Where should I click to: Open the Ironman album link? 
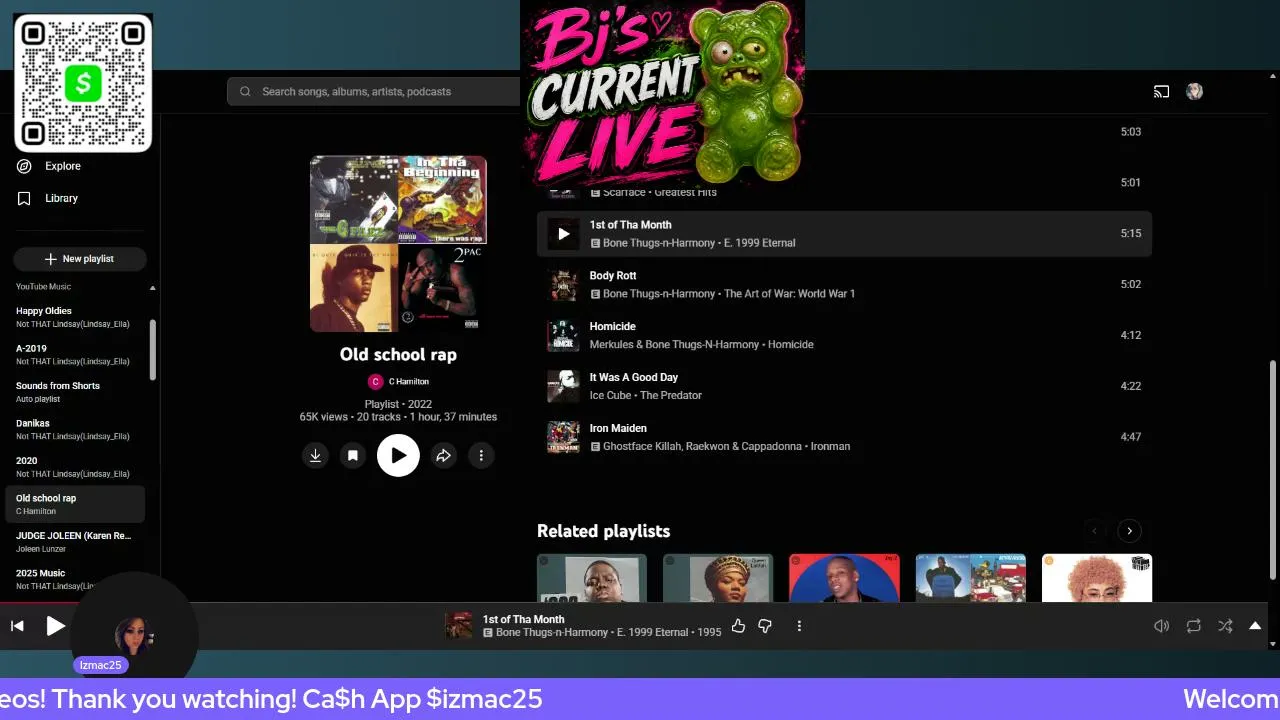(830, 447)
